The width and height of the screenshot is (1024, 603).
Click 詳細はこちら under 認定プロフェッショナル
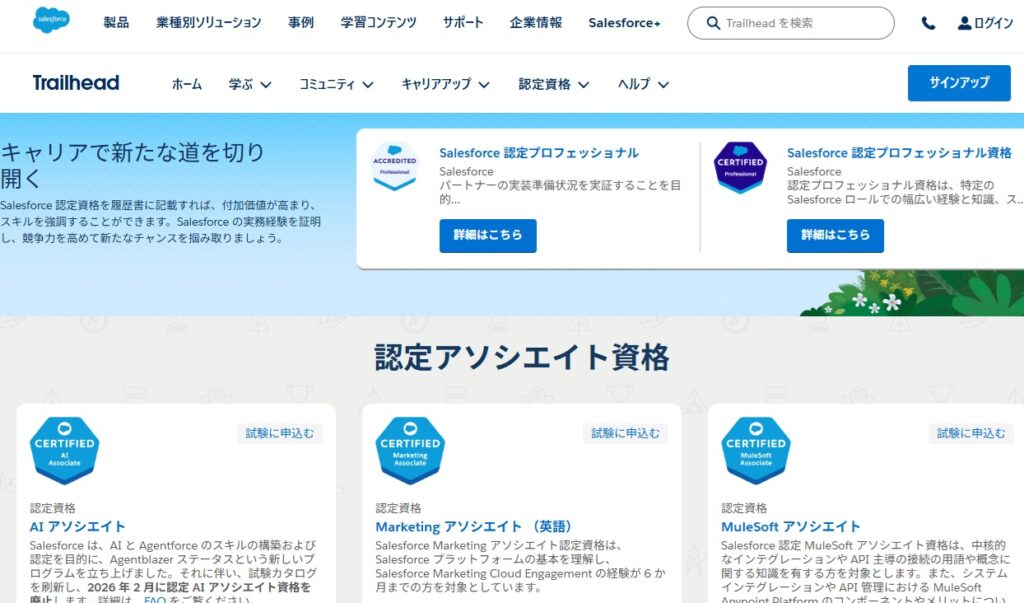point(488,235)
